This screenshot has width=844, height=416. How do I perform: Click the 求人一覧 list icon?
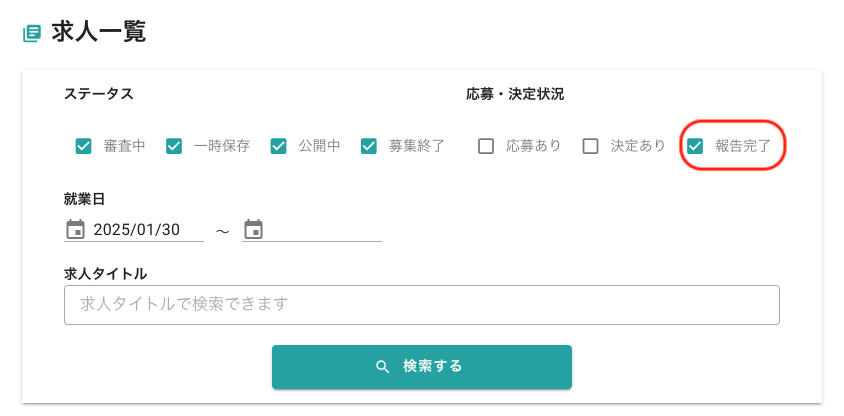coord(33,33)
